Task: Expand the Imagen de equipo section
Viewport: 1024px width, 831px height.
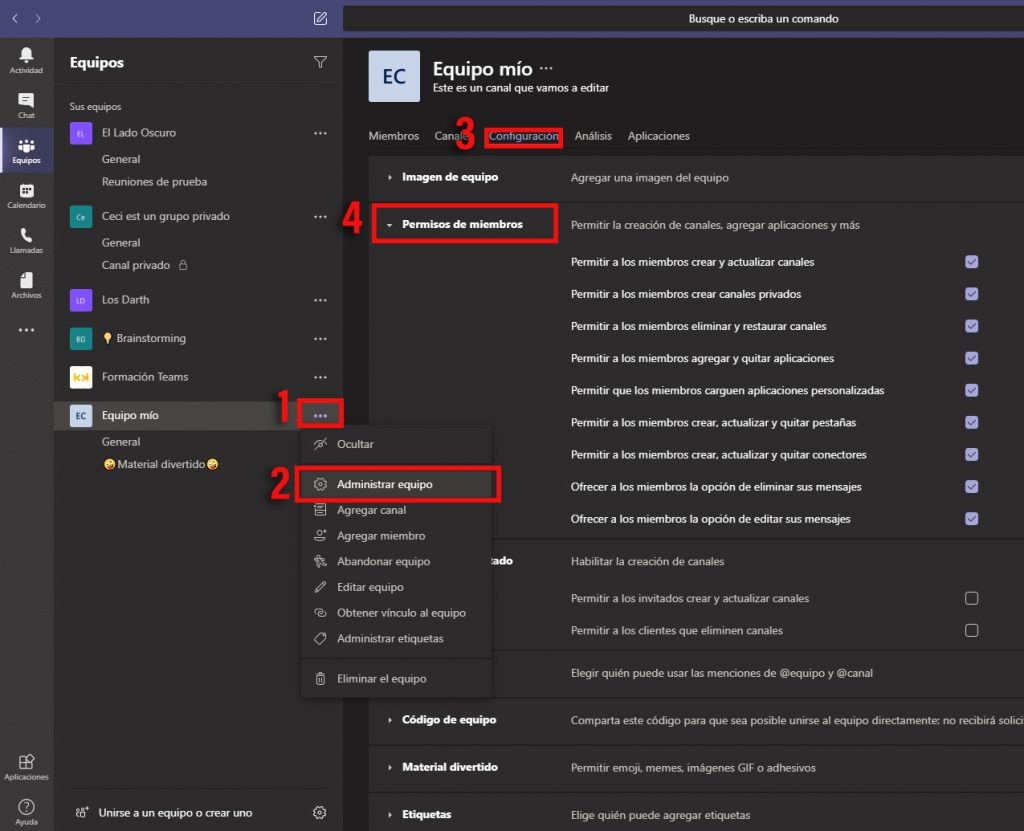Action: pos(389,177)
